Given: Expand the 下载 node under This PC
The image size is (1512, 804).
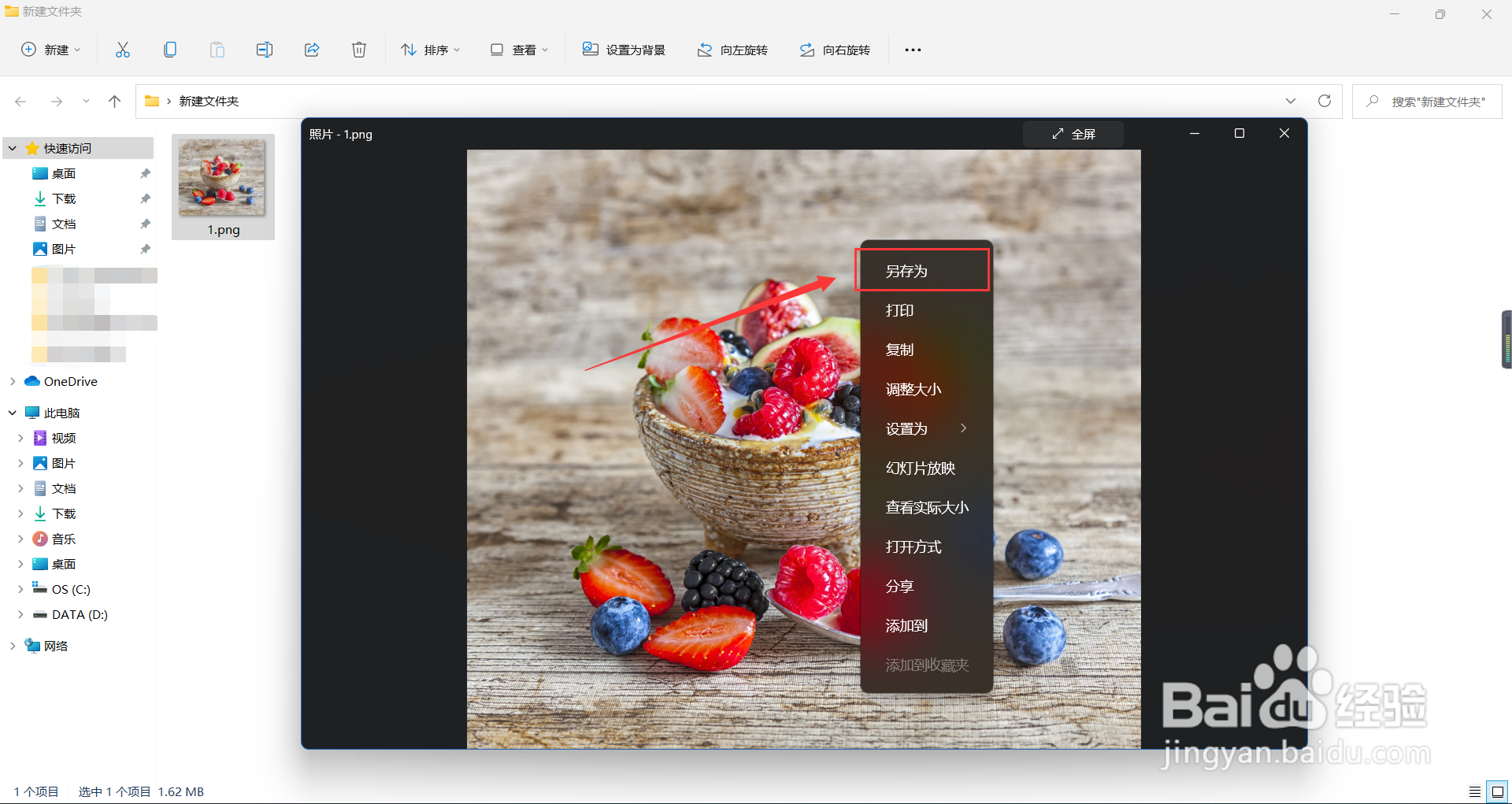Looking at the screenshot, I should [x=20, y=513].
